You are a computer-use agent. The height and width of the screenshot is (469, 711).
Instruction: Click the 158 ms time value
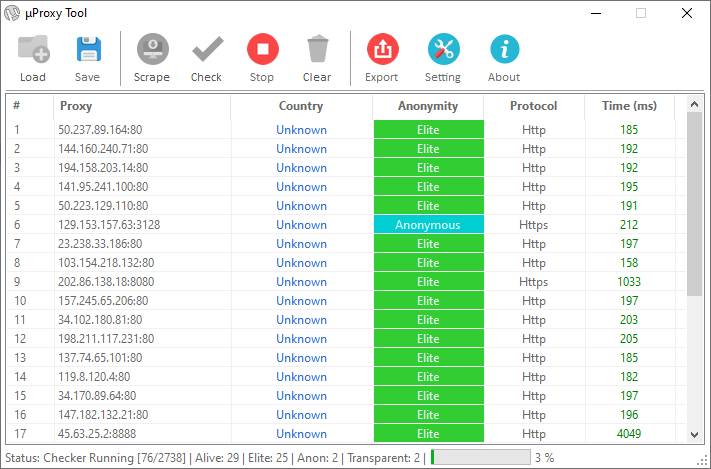click(629, 263)
